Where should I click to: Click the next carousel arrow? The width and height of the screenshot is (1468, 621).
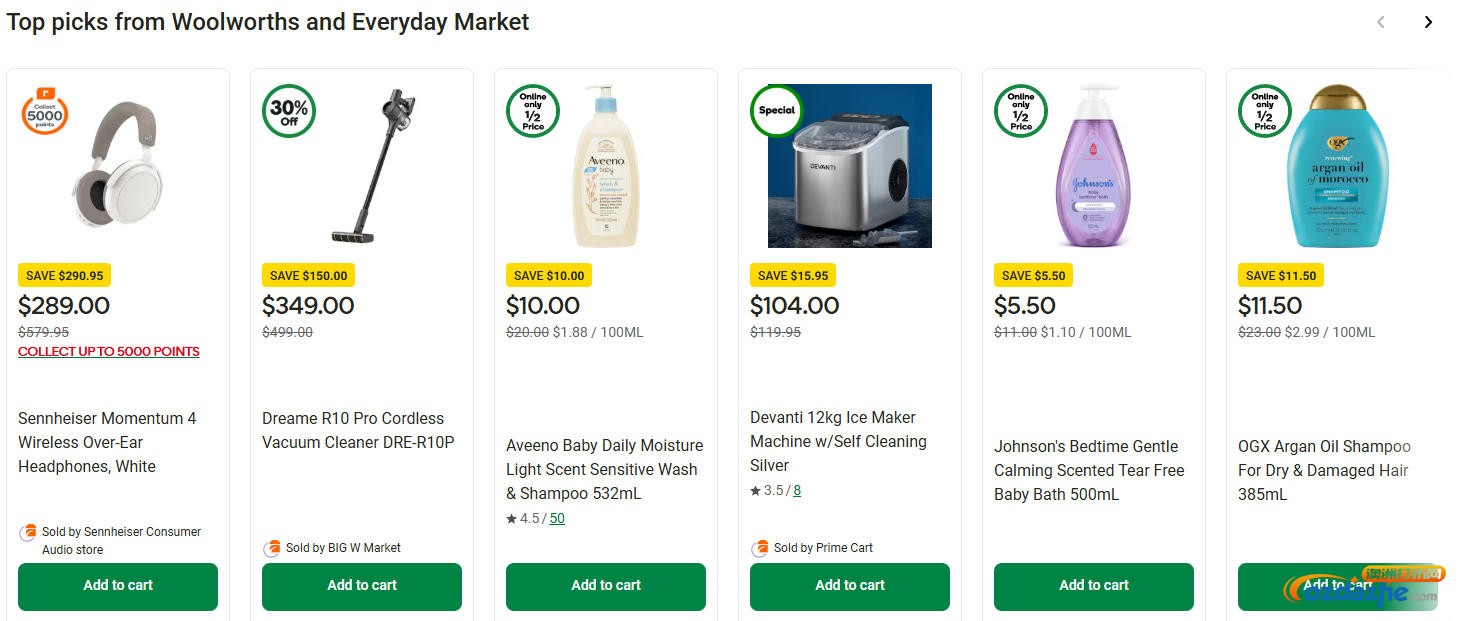click(1428, 22)
